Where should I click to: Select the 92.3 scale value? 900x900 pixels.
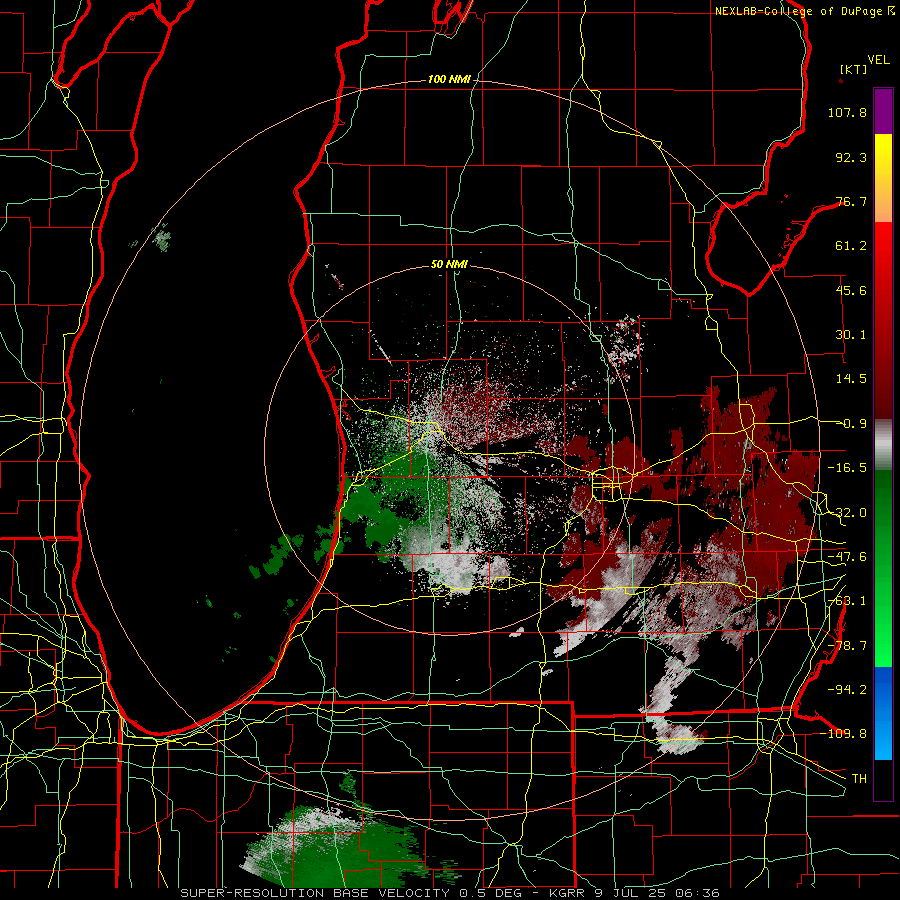(851, 157)
